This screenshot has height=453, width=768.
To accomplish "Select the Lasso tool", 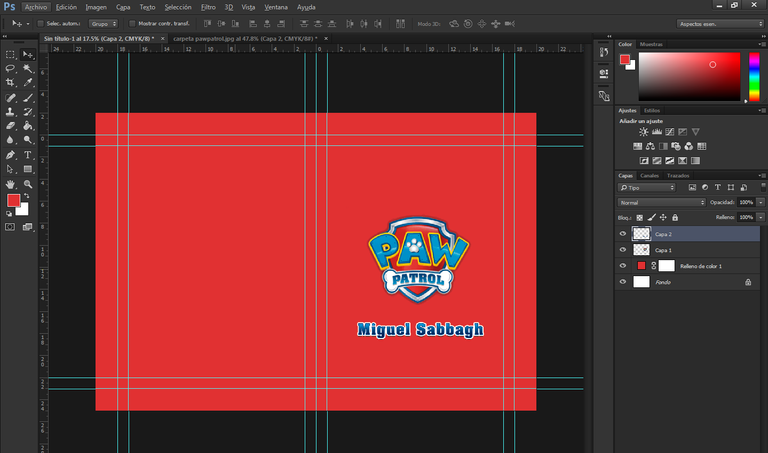I will (10, 69).
